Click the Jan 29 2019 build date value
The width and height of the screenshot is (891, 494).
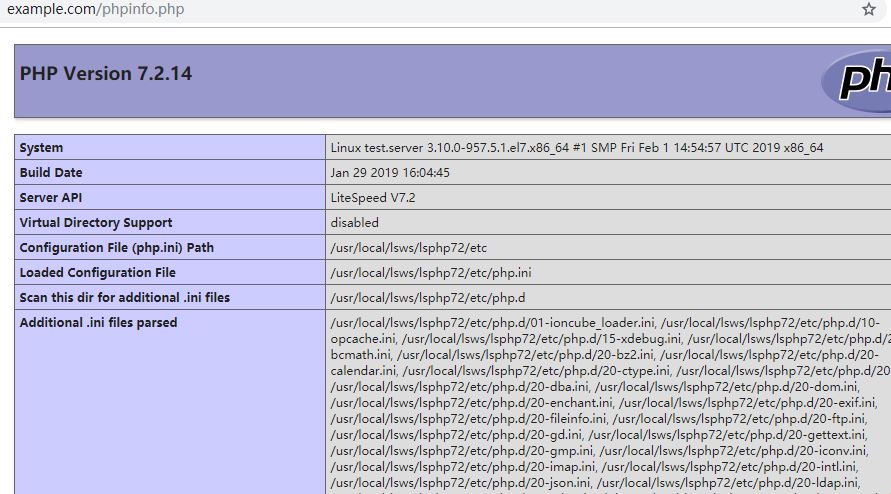(x=390, y=173)
